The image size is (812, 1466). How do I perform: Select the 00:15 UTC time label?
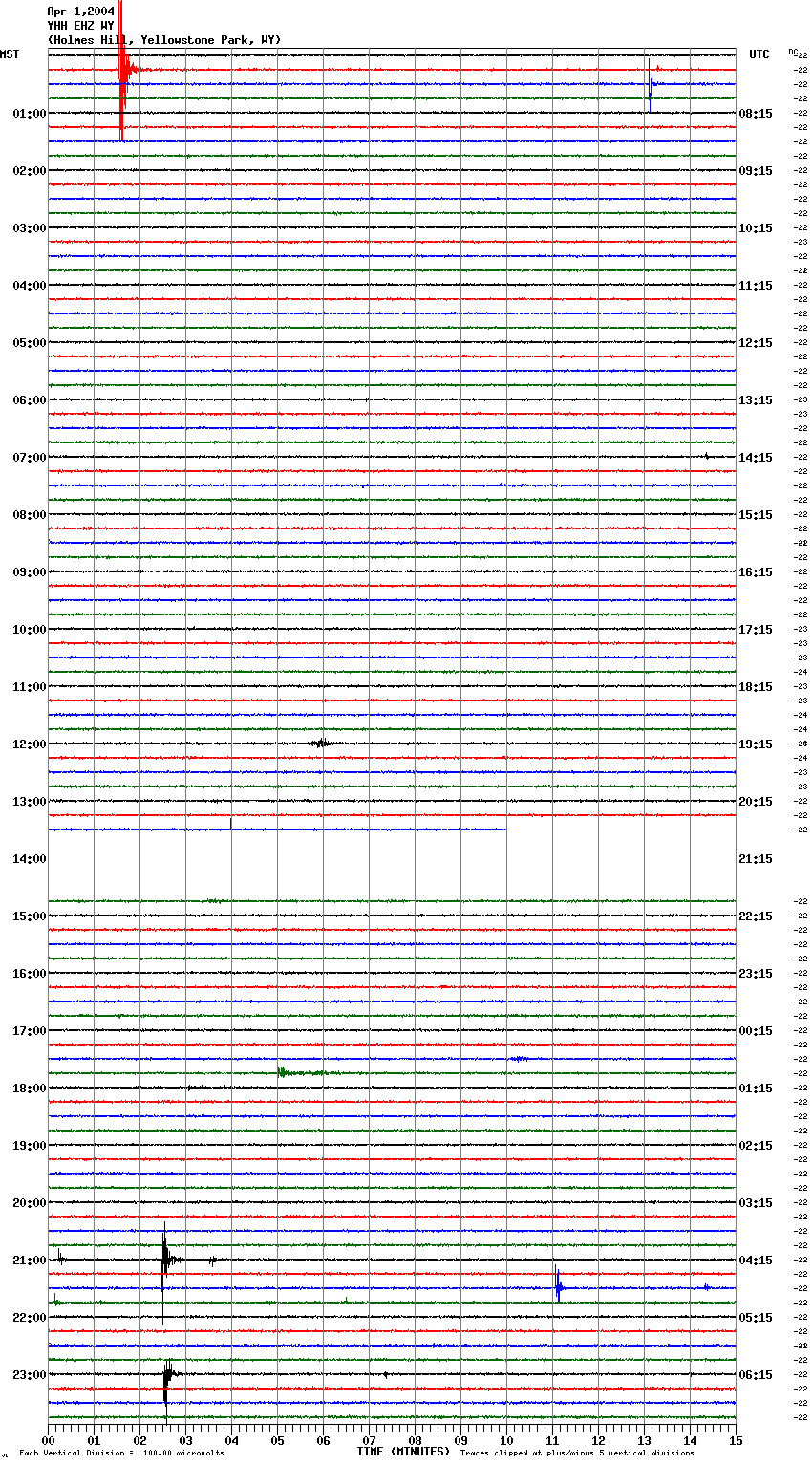[756, 1031]
